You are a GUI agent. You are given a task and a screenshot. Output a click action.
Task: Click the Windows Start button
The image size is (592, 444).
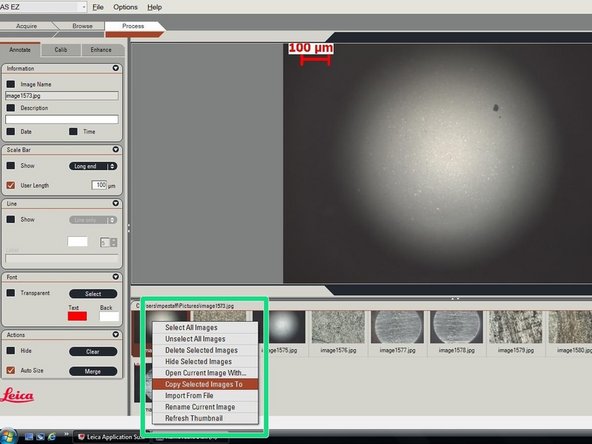8,436
